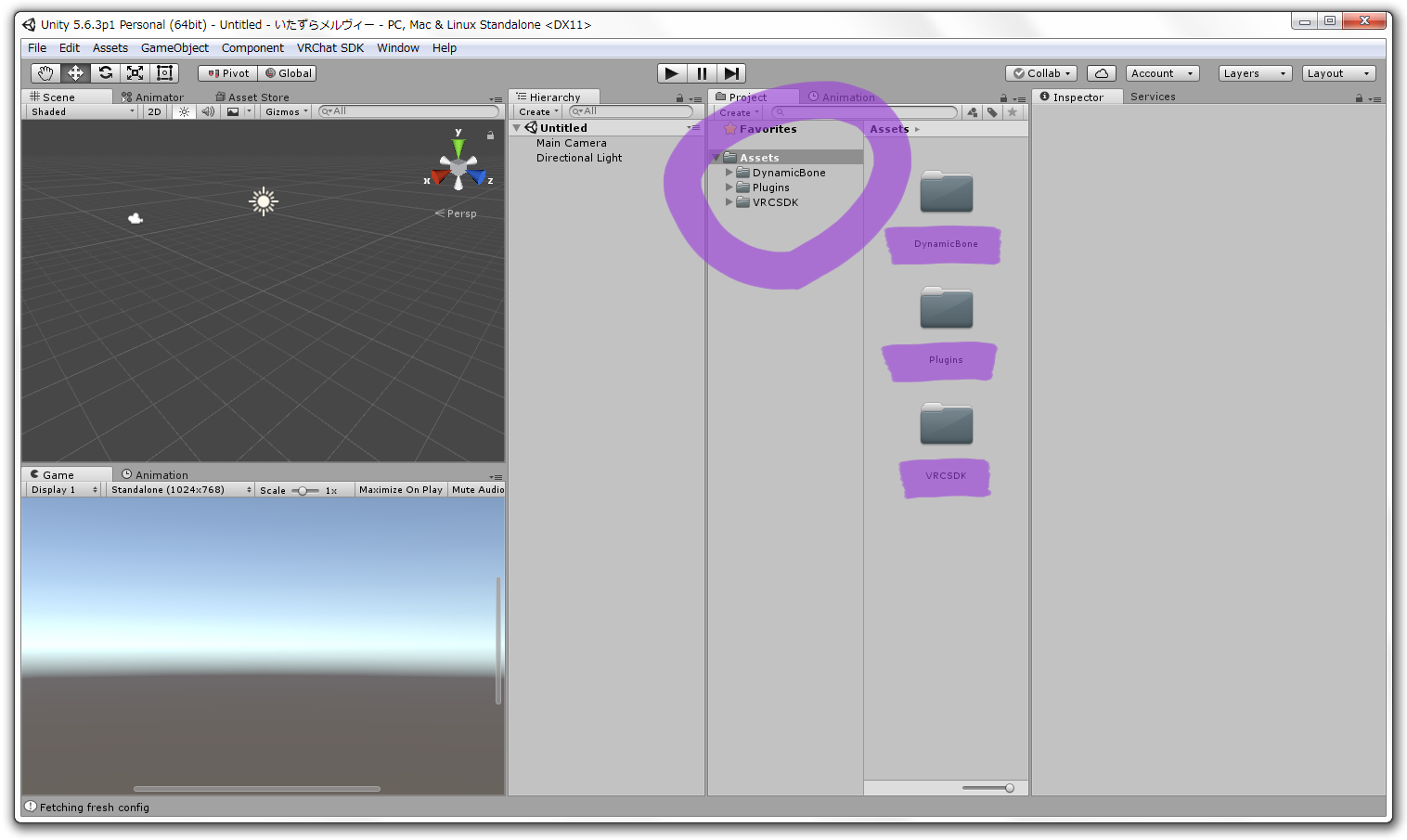
Task: Select the VRCSDK folder thumbnail
Action: point(946,424)
